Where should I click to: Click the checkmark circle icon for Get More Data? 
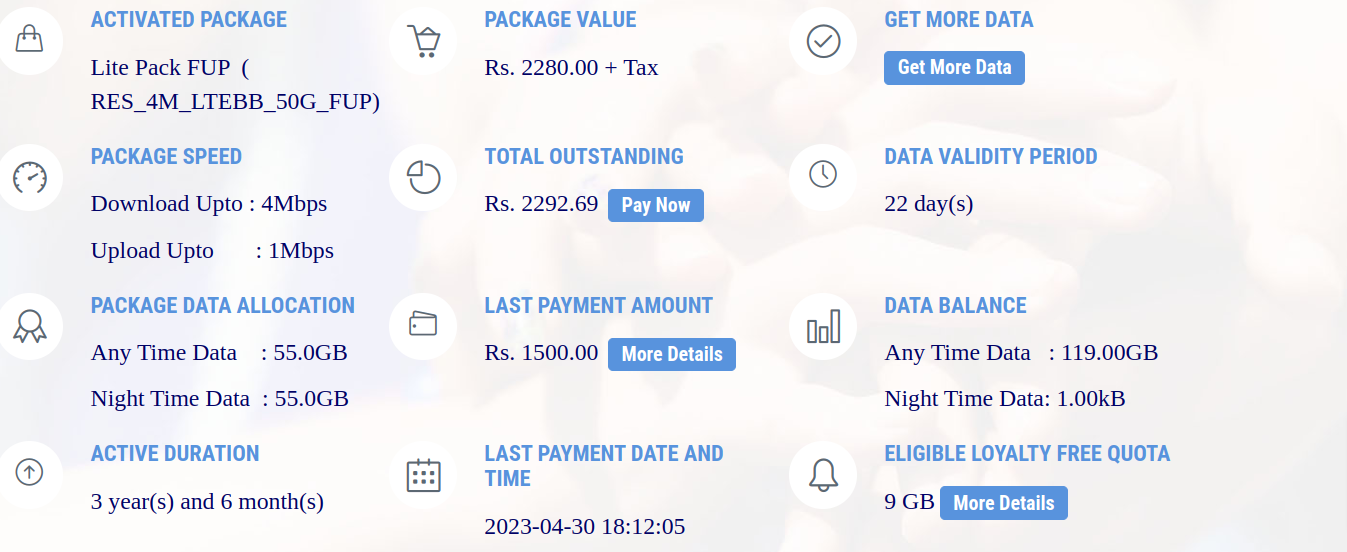click(x=823, y=40)
